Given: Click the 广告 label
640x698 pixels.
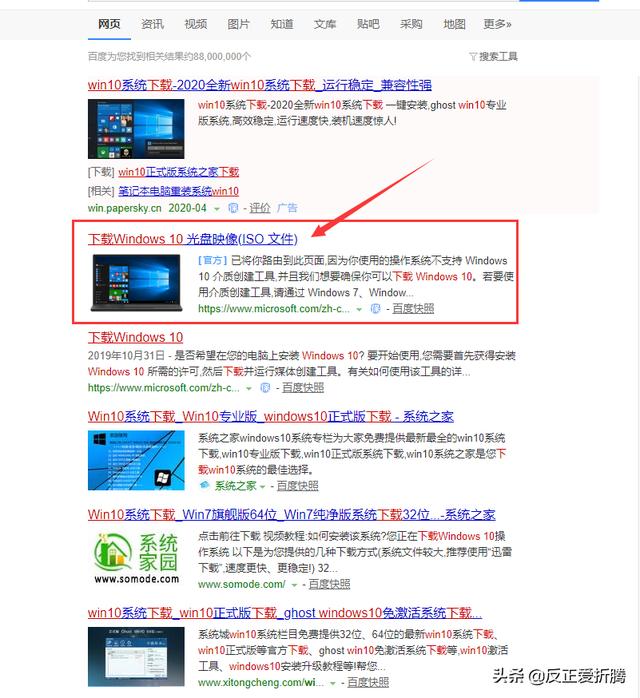Looking at the screenshot, I should tap(287, 208).
